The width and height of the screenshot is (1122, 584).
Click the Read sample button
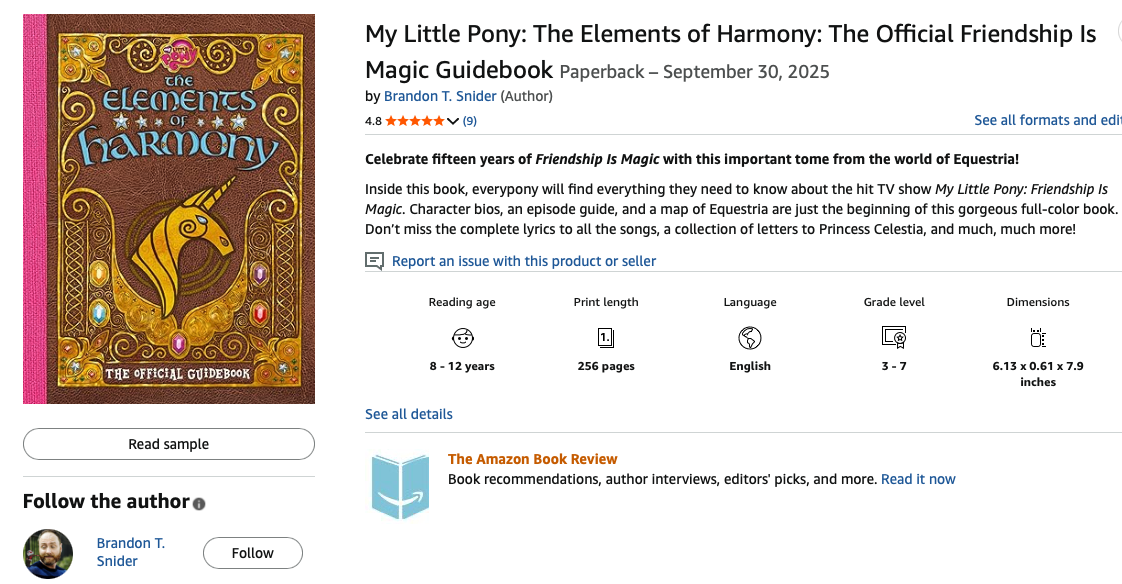(x=169, y=444)
